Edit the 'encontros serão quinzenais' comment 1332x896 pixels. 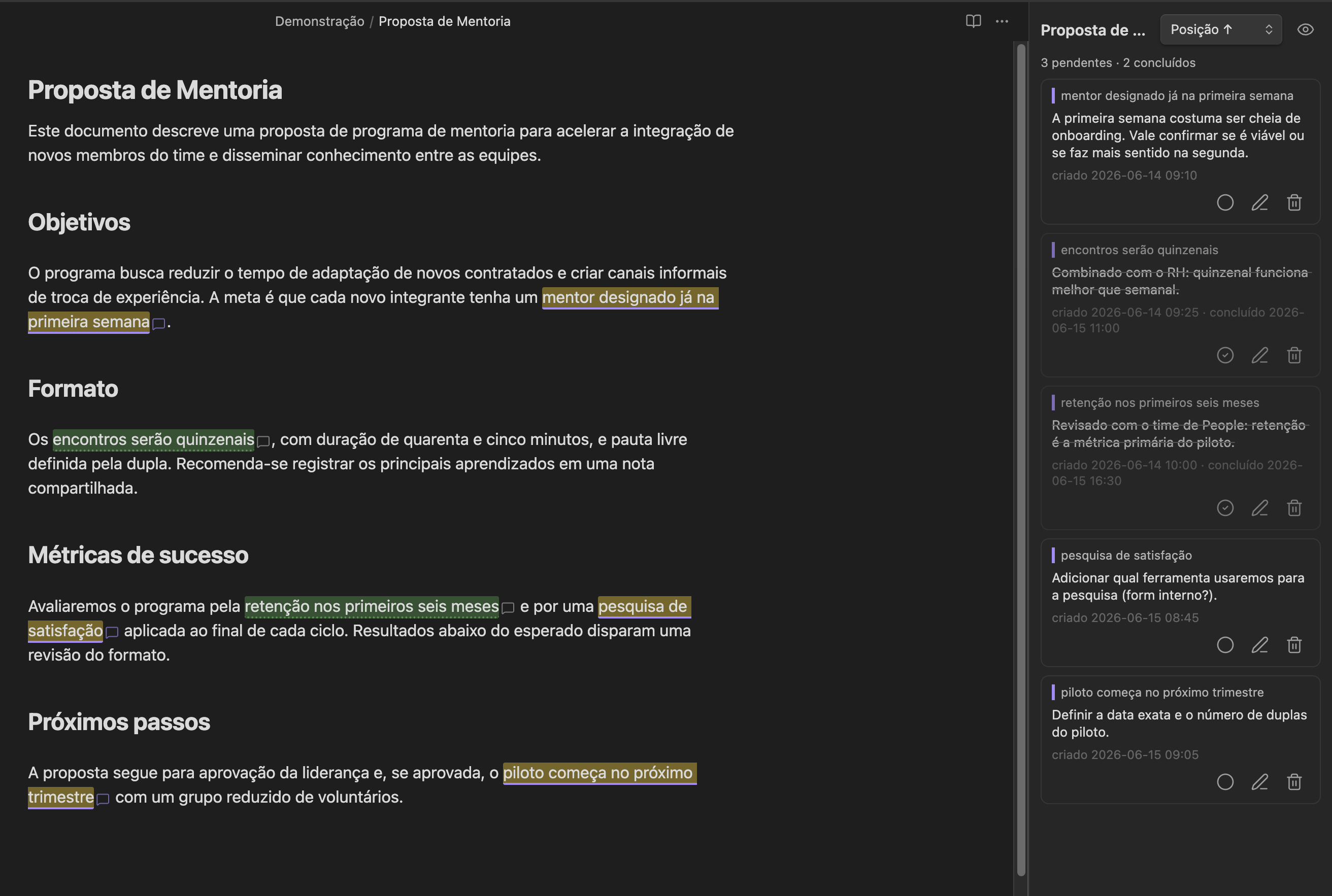click(1260, 355)
